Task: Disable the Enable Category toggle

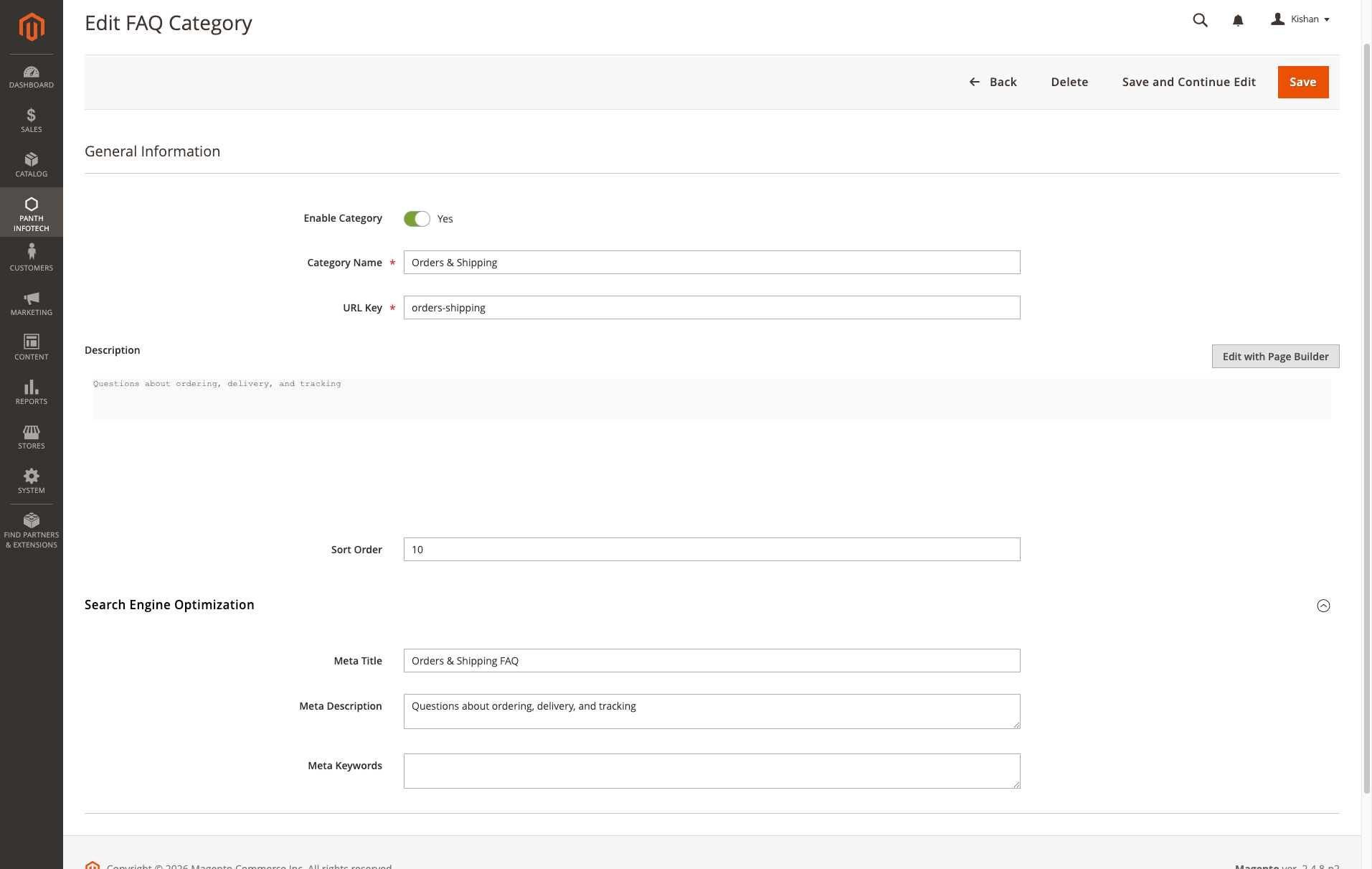Action: click(x=416, y=218)
